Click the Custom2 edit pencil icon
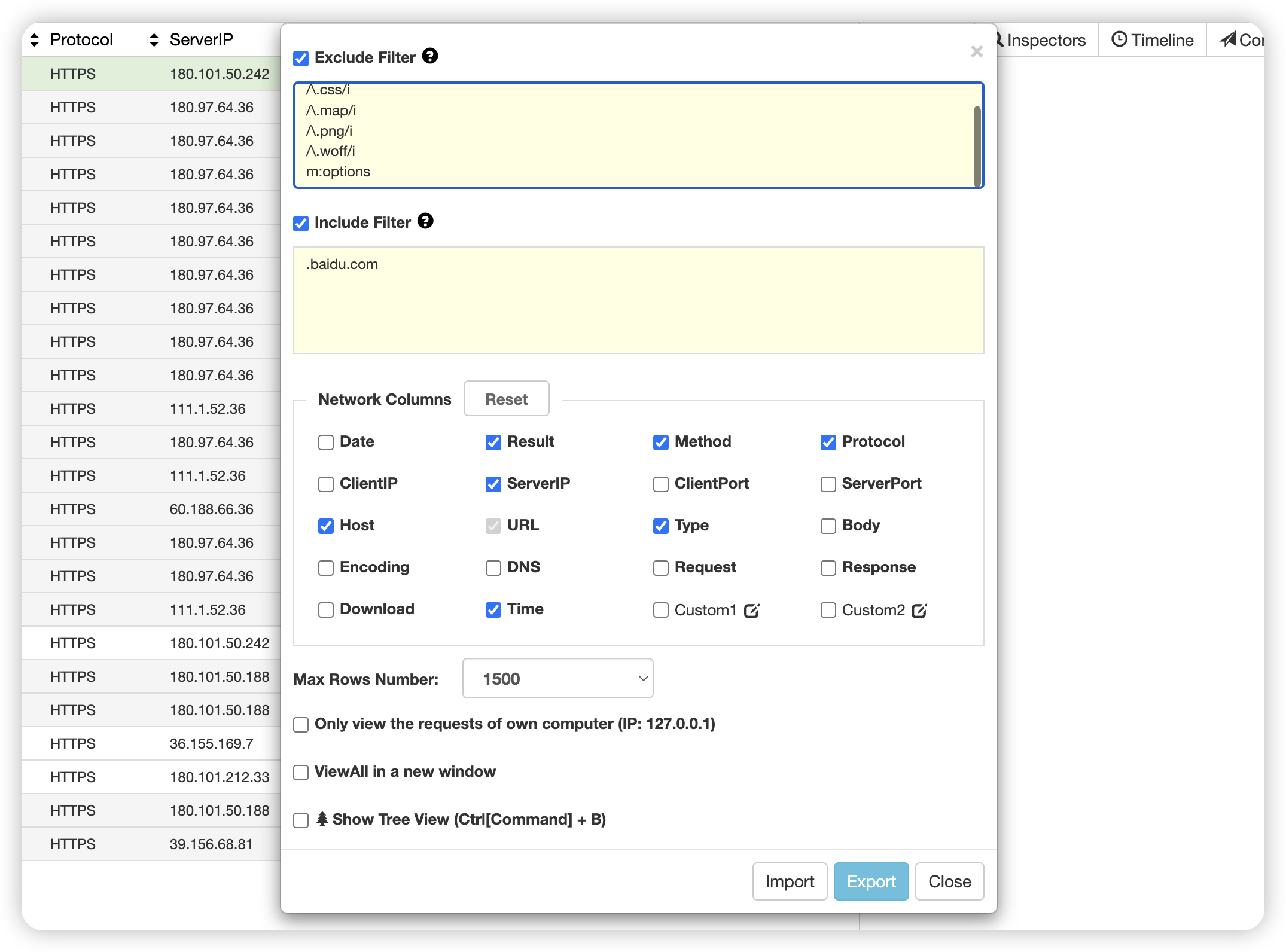Image resolution: width=1286 pixels, height=952 pixels. click(919, 611)
